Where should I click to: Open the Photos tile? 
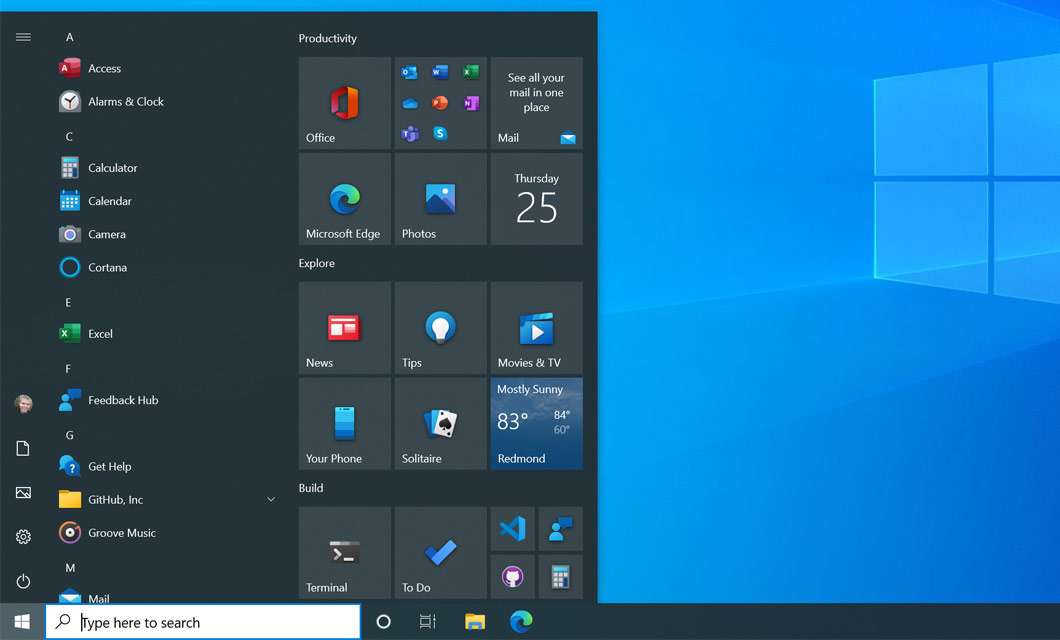point(440,199)
